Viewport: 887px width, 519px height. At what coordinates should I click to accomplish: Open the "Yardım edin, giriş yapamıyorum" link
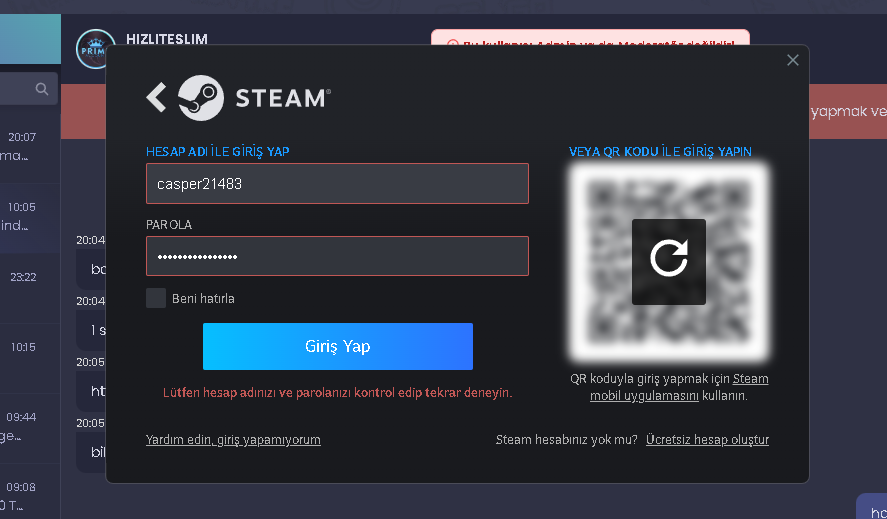pyautogui.click(x=233, y=440)
